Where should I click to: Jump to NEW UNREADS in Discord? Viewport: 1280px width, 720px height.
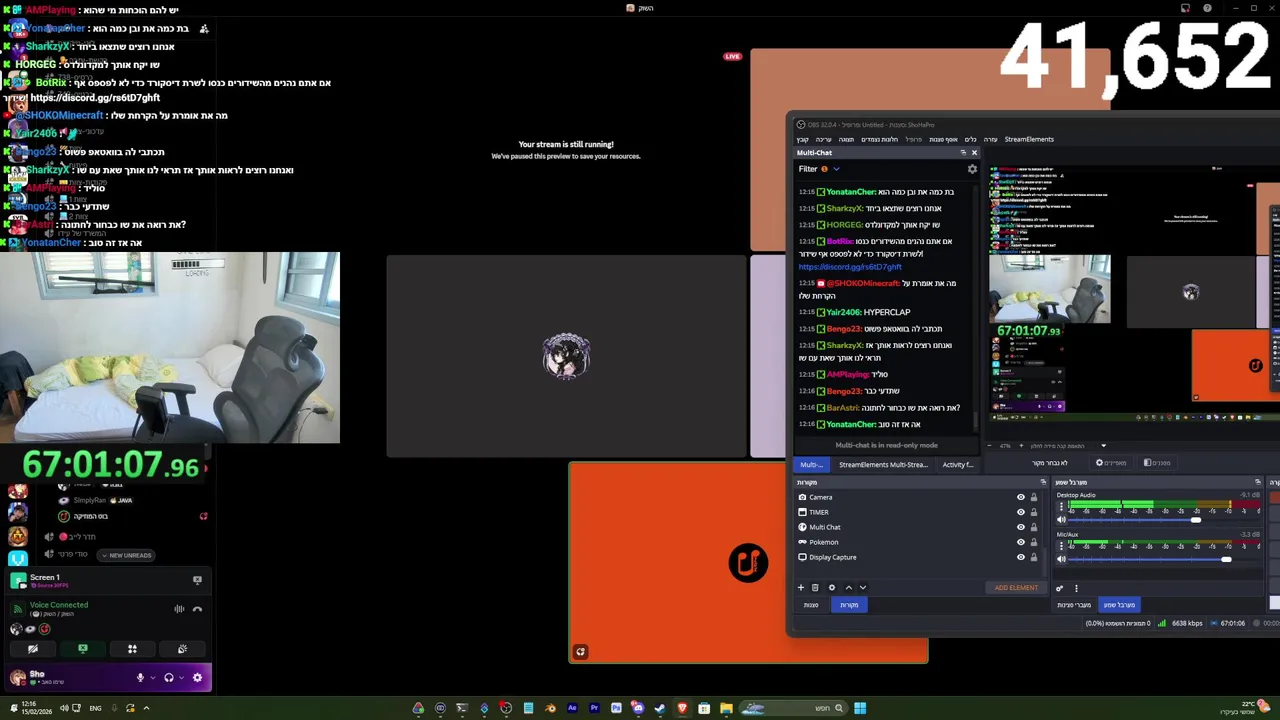tap(126, 555)
